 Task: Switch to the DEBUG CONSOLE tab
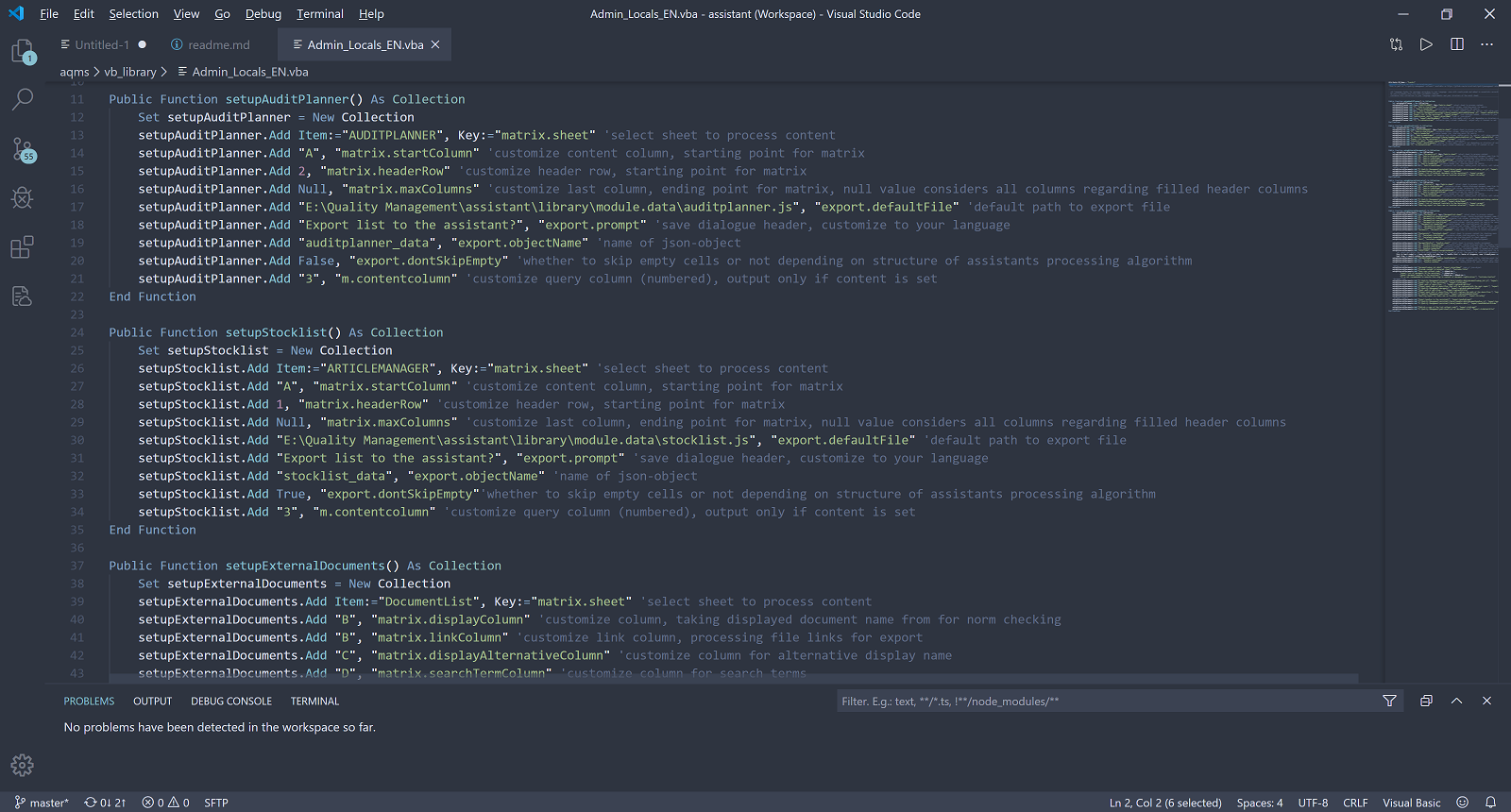point(231,702)
